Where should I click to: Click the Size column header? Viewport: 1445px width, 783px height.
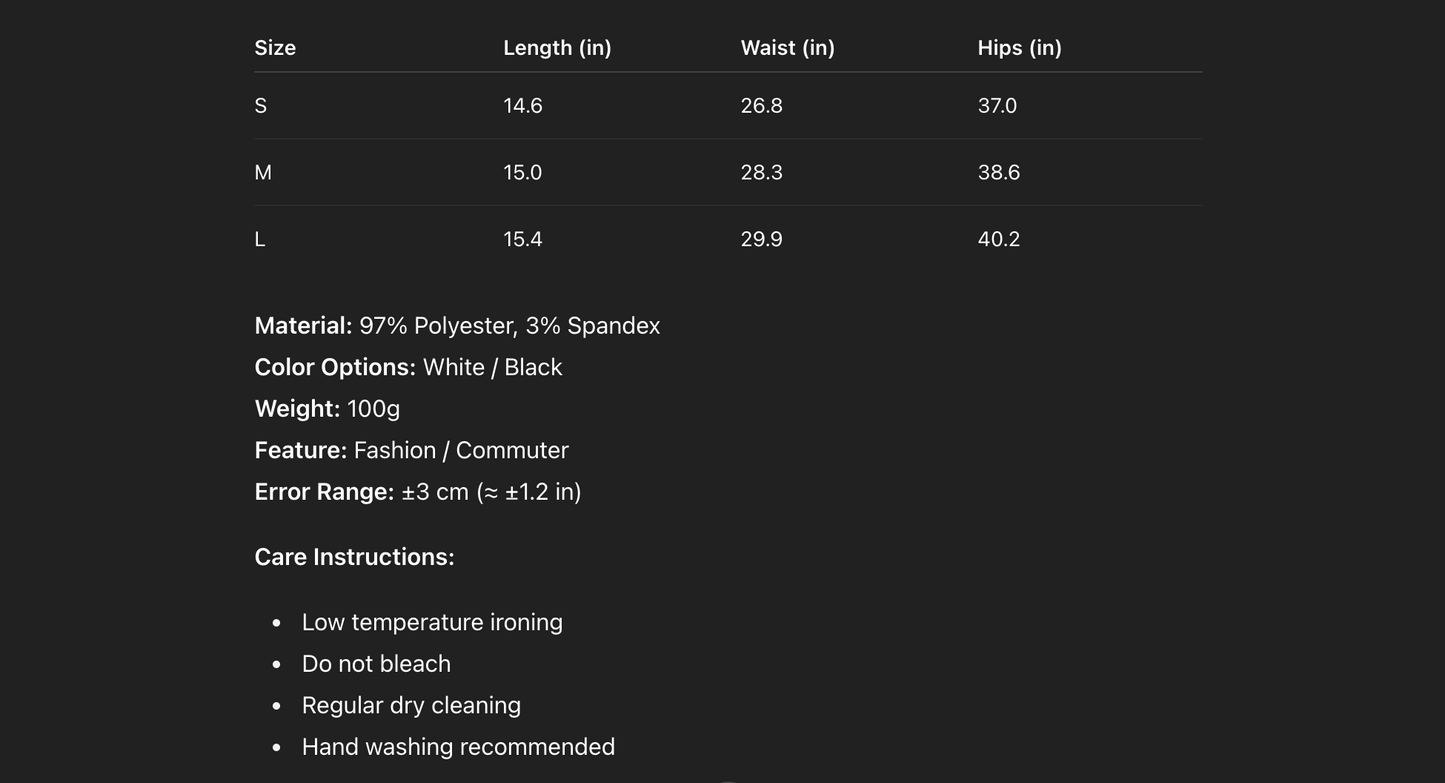pyautogui.click(x=275, y=48)
